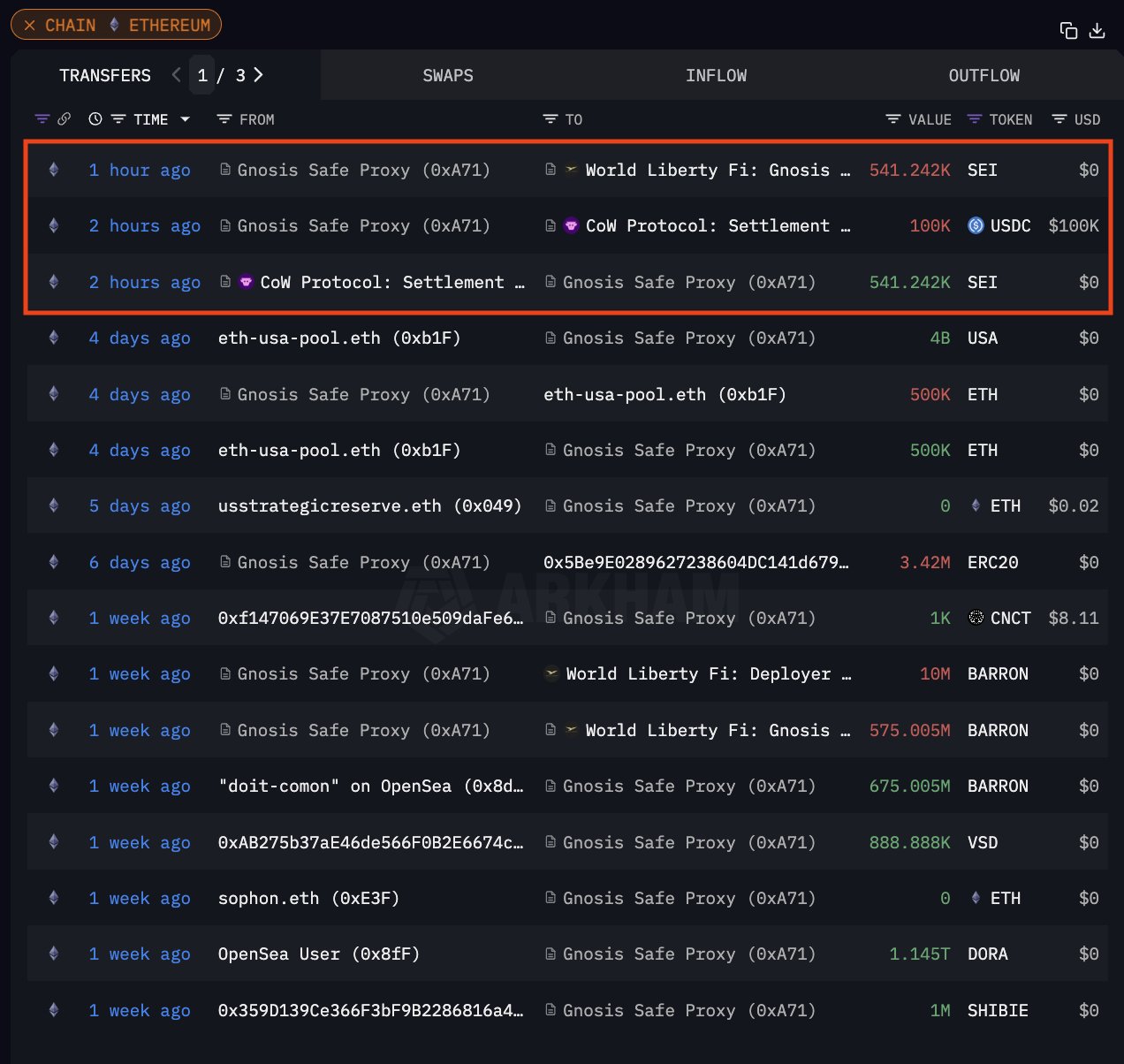This screenshot has width=1124, height=1064.
Task: Open the USD column filter
Action: pyautogui.click(x=1059, y=119)
